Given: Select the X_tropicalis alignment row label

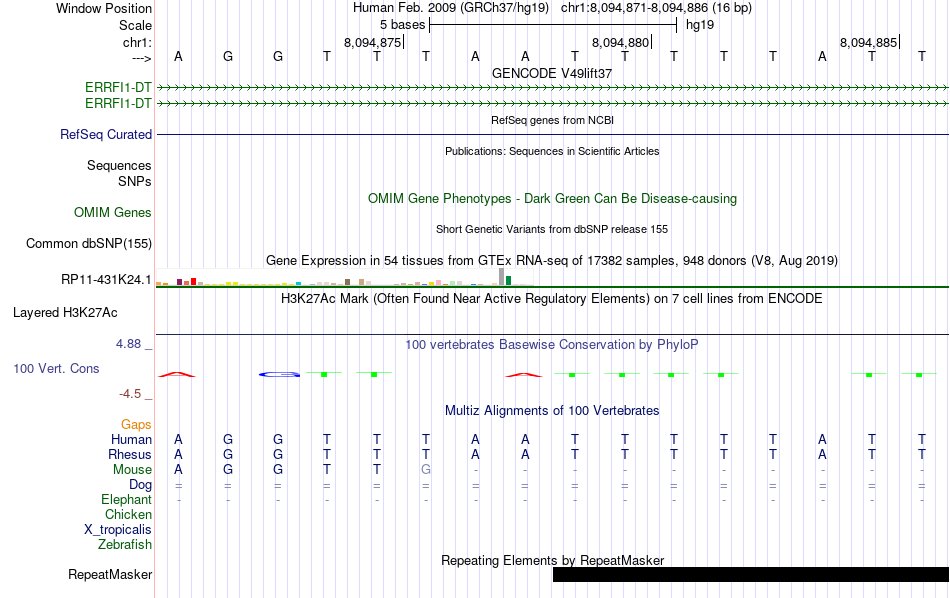Looking at the screenshot, I should [x=118, y=530].
